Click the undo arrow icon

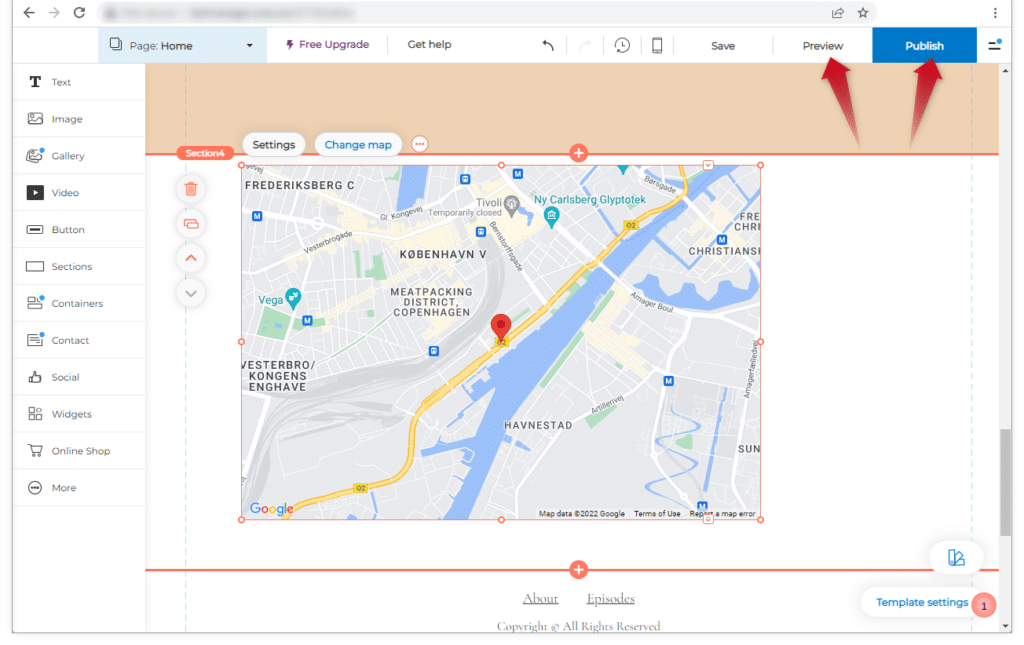pyautogui.click(x=547, y=46)
